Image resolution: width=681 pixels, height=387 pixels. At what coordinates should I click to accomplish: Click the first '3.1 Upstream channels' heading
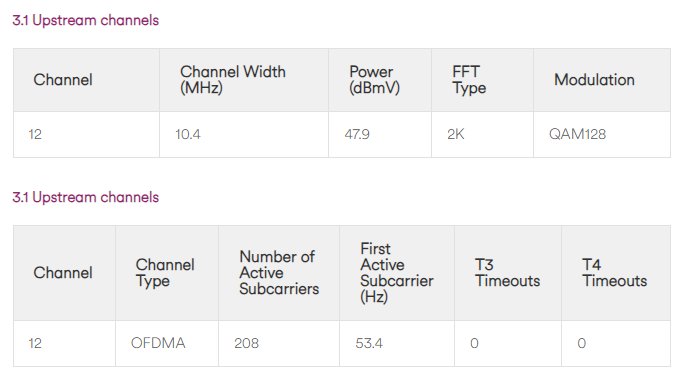(86, 20)
